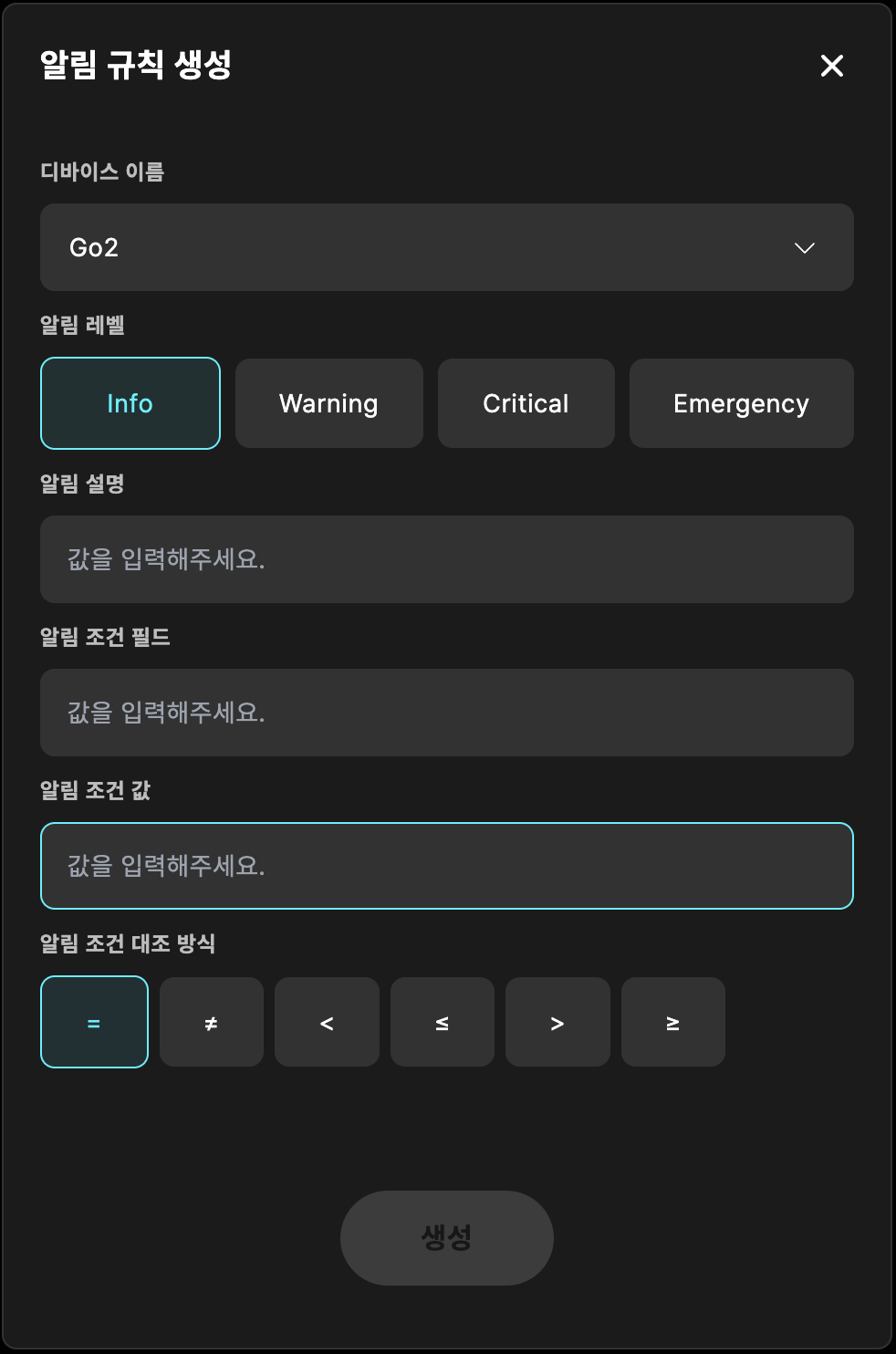Focus the 알림 조건 필드 input
This screenshot has width=896, height=1354.
[x=446, y=713]
